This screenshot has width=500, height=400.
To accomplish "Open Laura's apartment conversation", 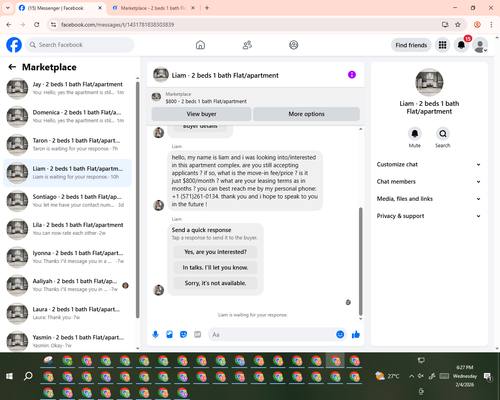I will click(x=68, y=313).
